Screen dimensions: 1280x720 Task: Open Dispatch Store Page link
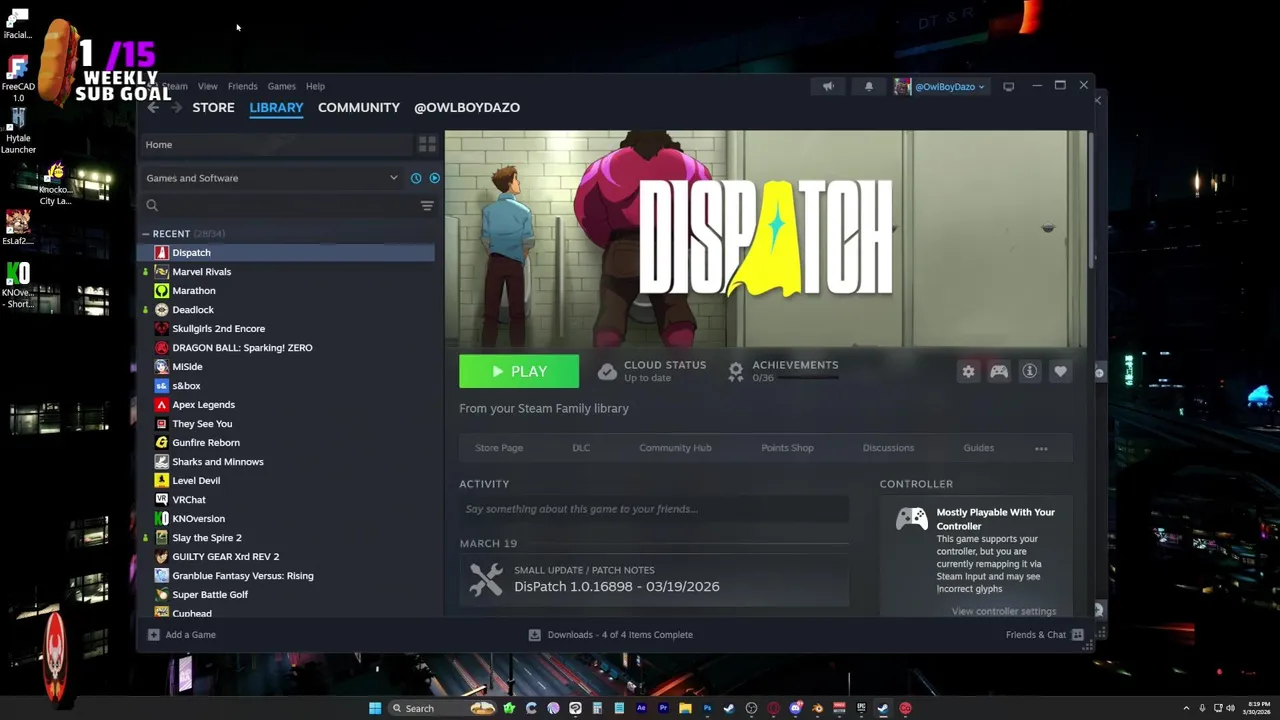point(499,448)
